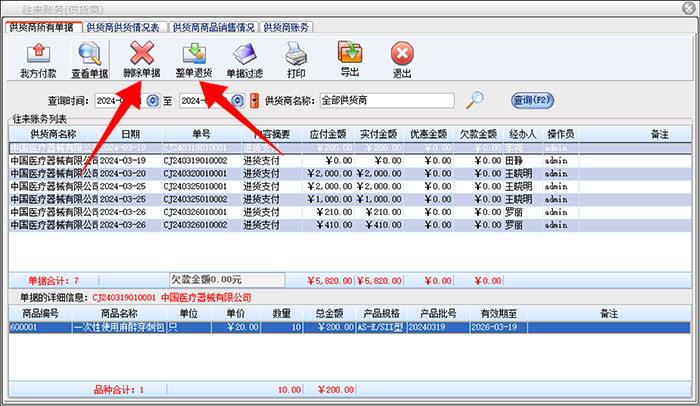Click the 整单退货 full return icon

(193, 58)
